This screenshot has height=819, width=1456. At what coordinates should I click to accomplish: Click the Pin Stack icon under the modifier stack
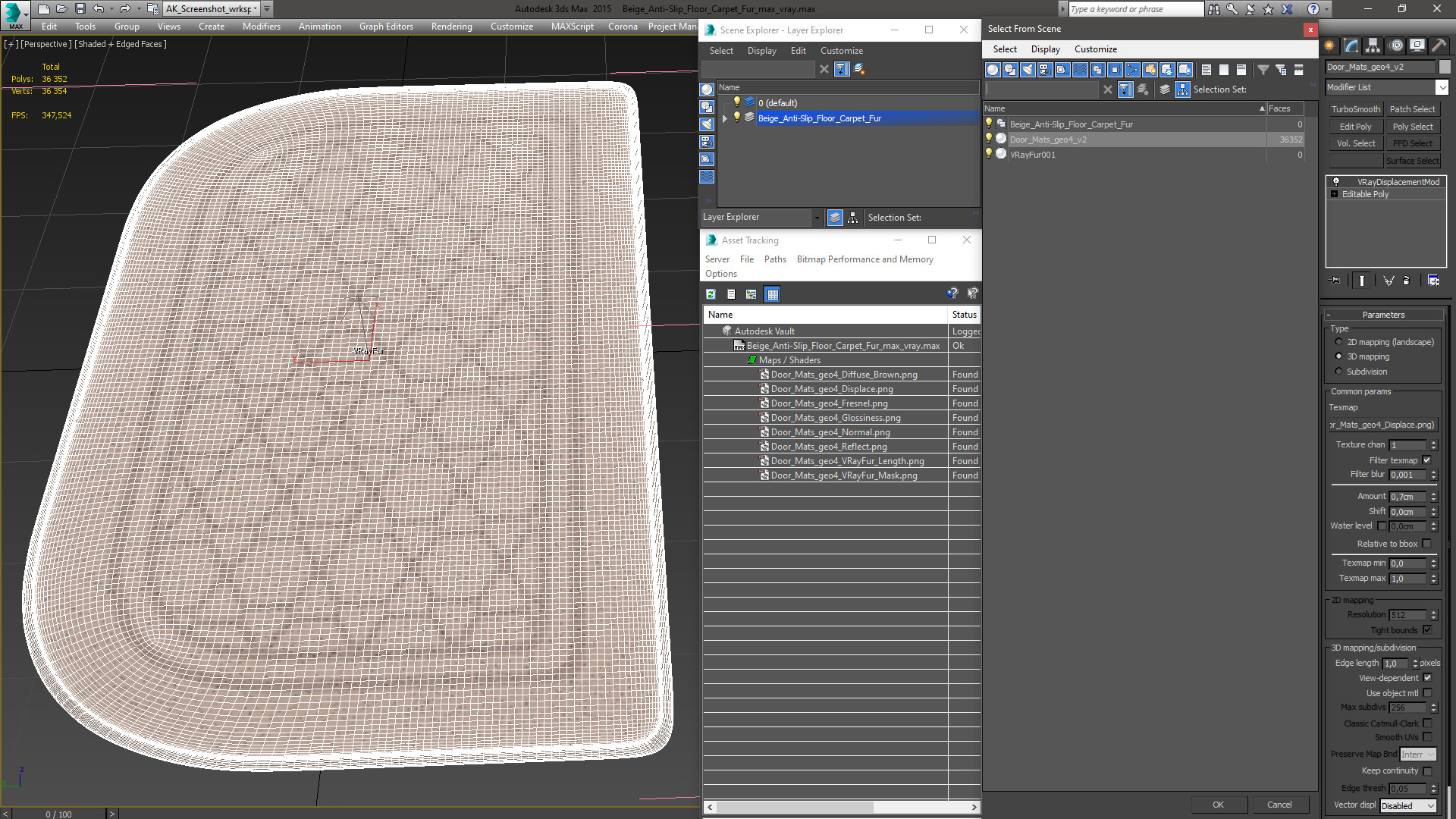[x=1335, y=281]
